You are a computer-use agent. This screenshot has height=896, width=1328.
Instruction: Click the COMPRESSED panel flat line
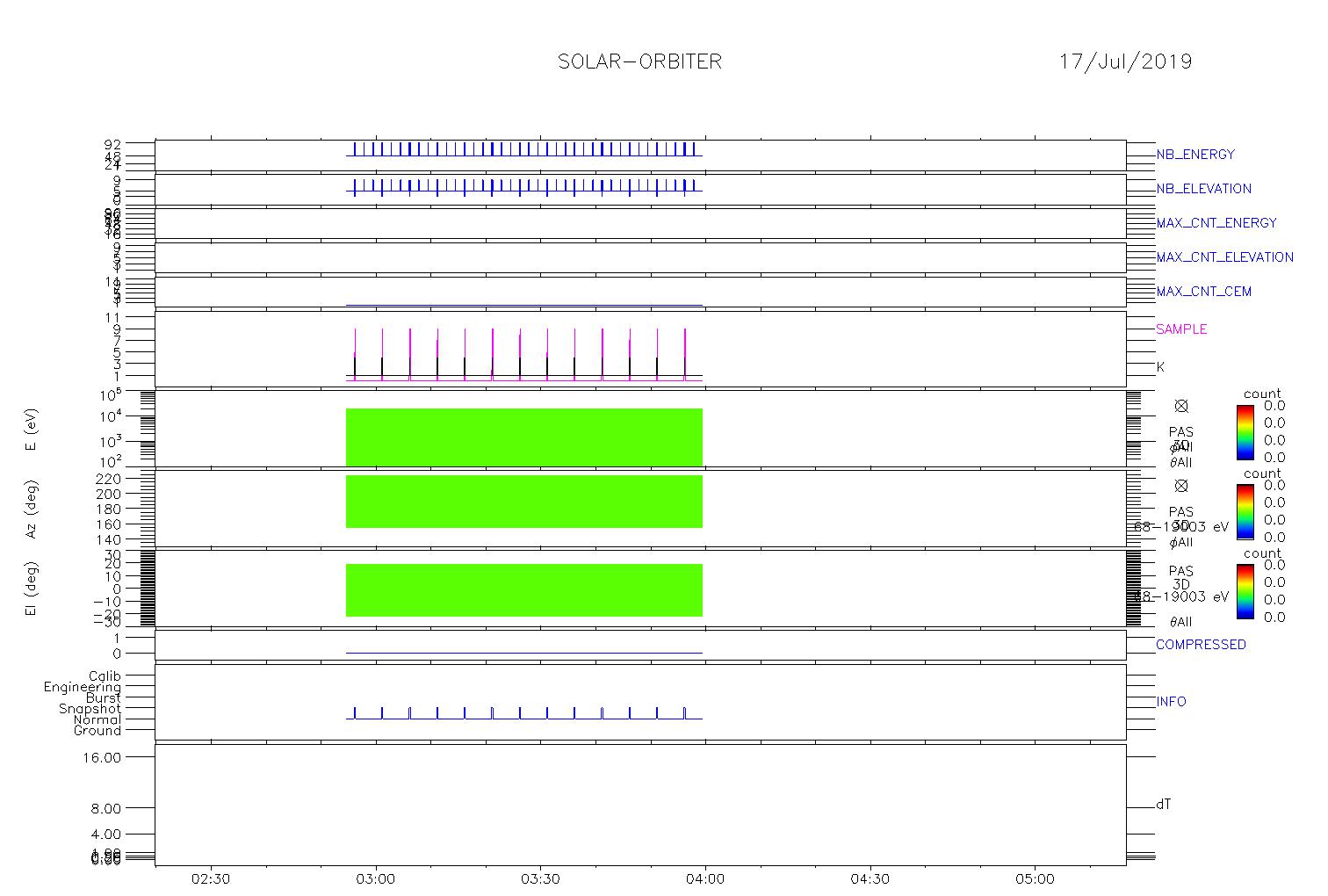click(x=524, y=653)
